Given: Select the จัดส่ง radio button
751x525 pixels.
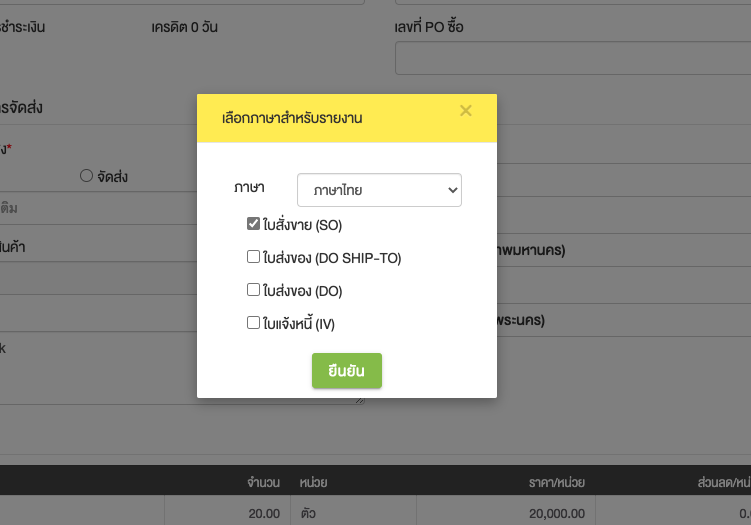Looking at the screenshot, I should (86, 177).
